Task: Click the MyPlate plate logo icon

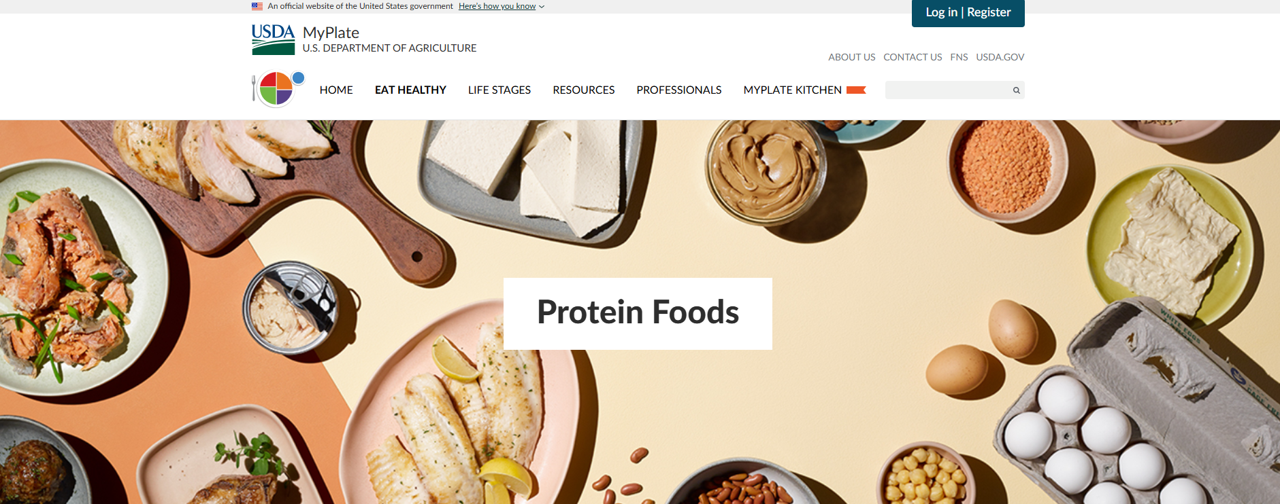Action: 275,89
